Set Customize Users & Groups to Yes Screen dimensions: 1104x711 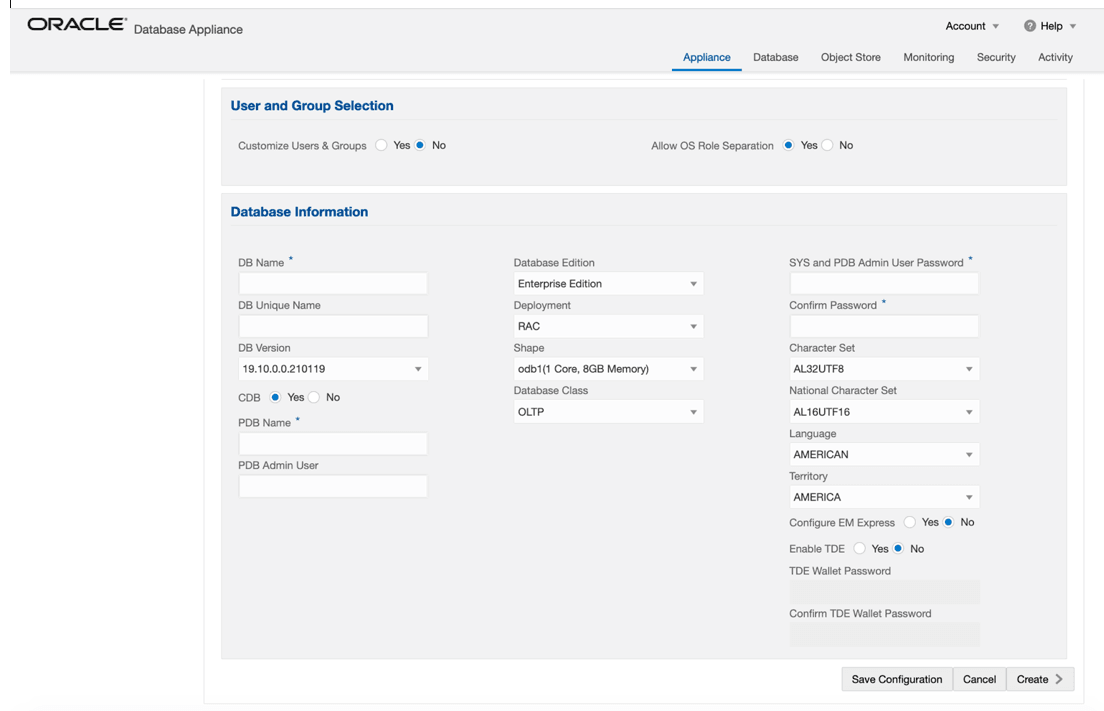coord(381,145)
